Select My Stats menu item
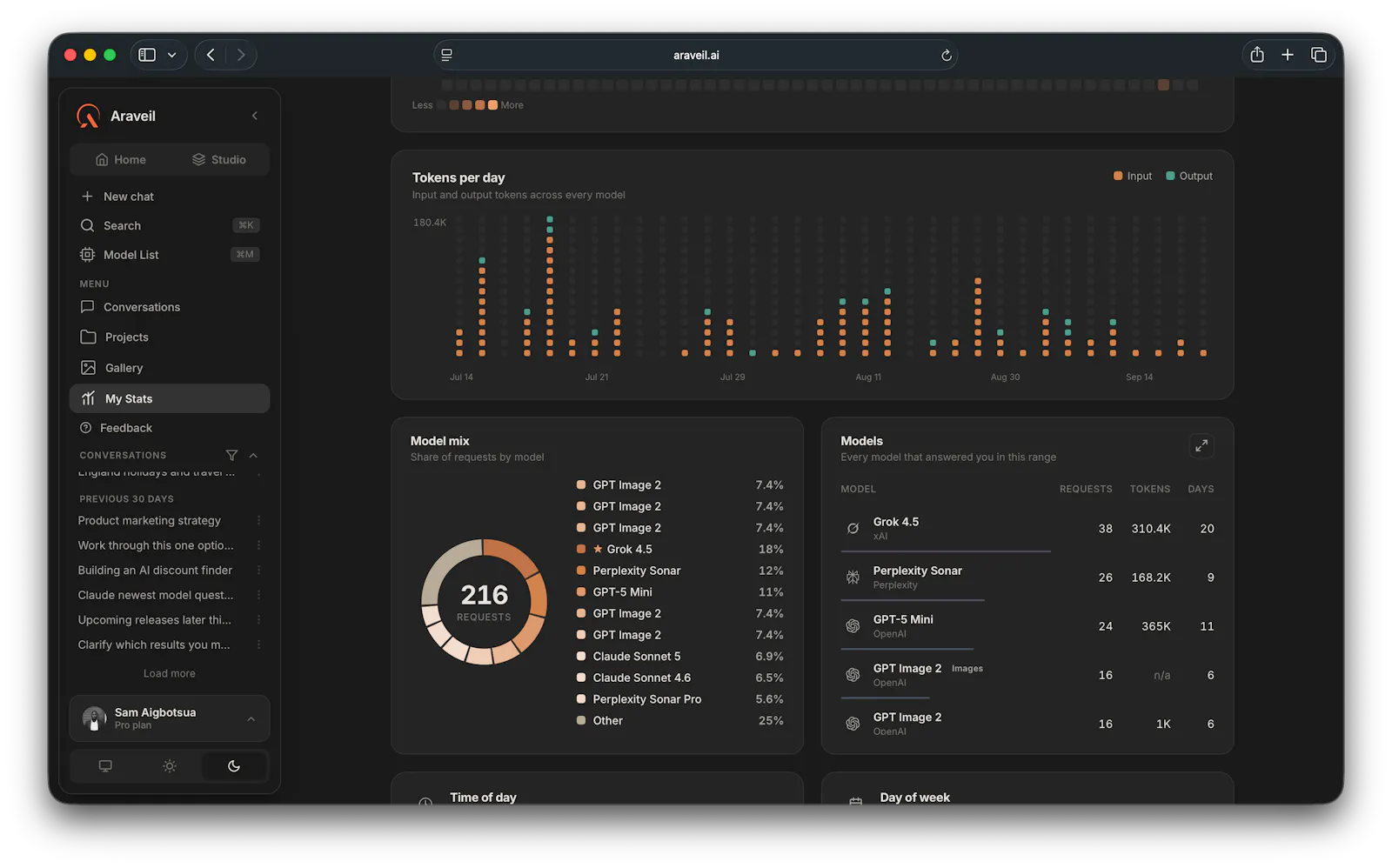The image size is (1392, 868). click(x=170, y=398)
